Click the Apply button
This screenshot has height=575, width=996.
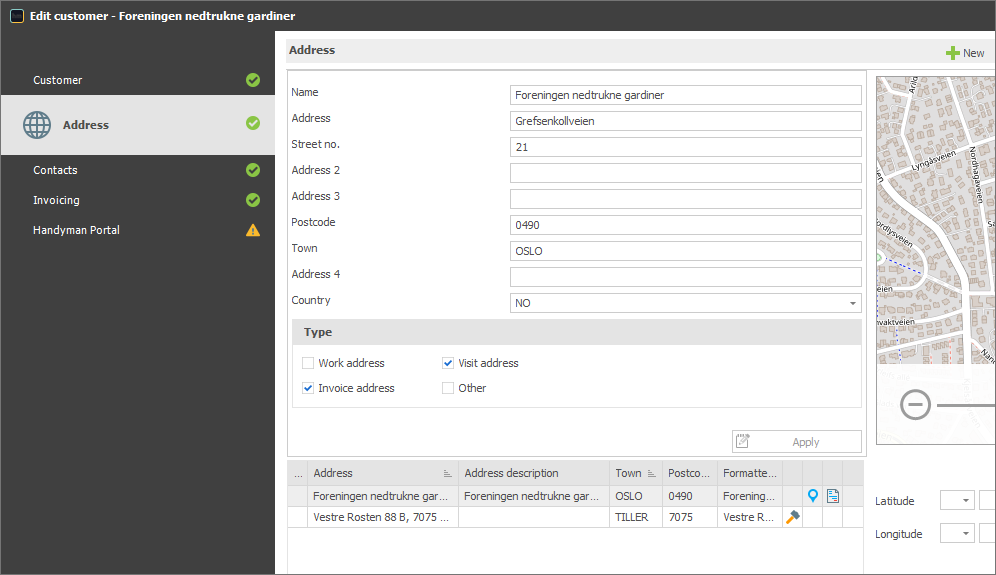point(797,442)
